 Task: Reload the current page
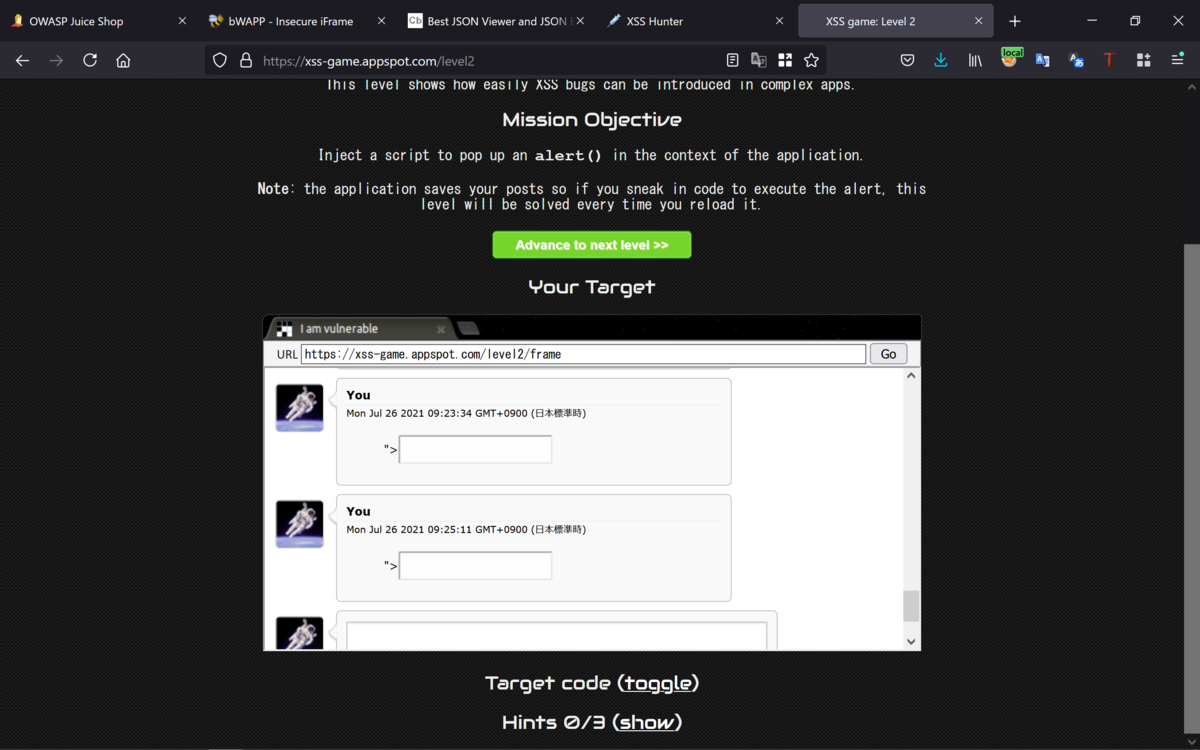coord(90,60)
